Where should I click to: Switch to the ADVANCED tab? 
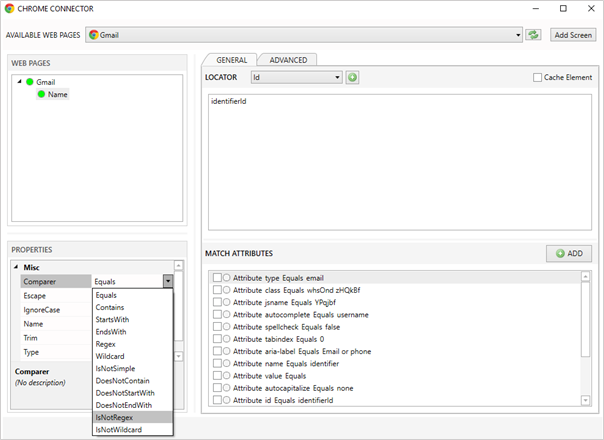point(288,60)
